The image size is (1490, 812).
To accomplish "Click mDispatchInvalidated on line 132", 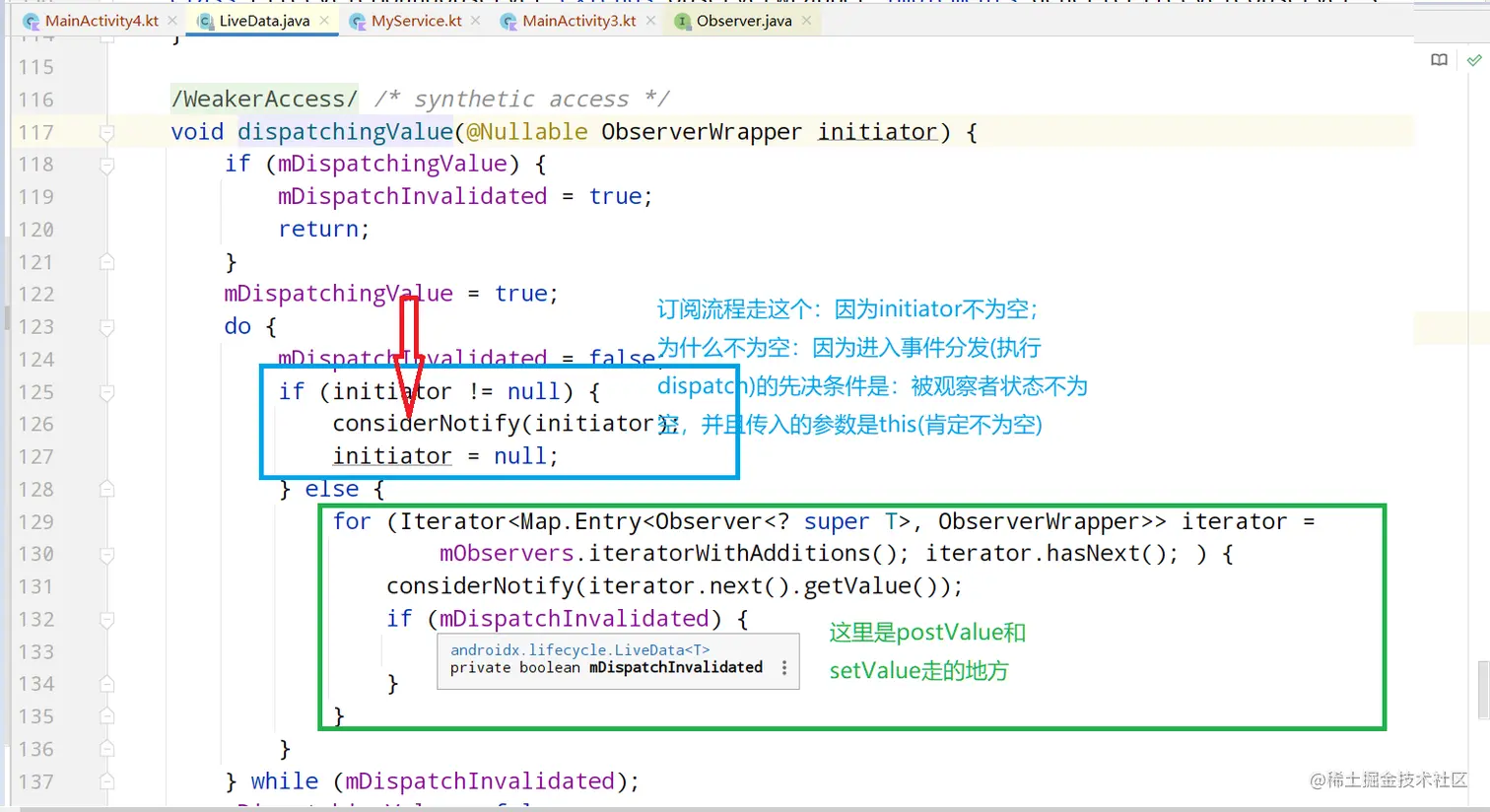I will [x=574, y=619].
